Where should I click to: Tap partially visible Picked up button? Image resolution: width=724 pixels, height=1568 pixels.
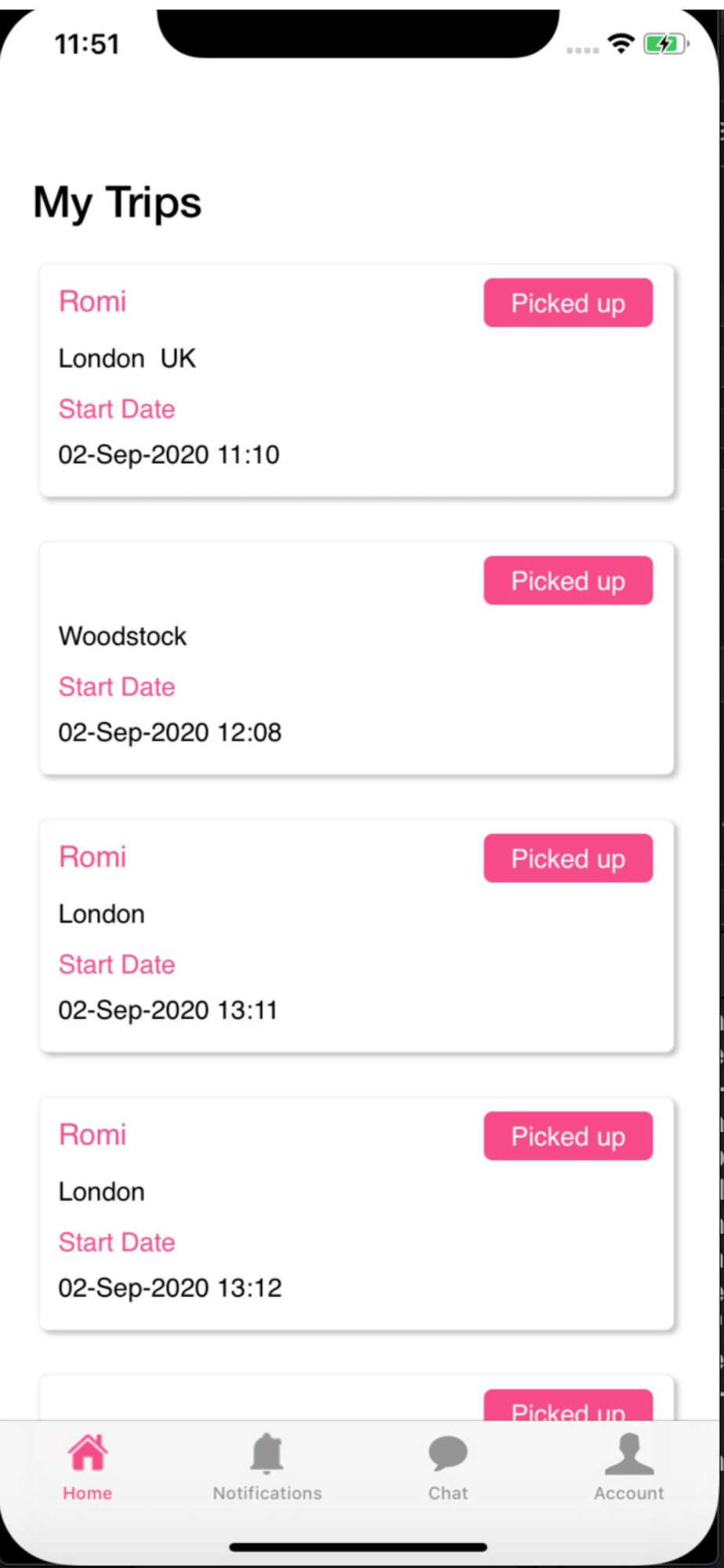point(568,1405)
